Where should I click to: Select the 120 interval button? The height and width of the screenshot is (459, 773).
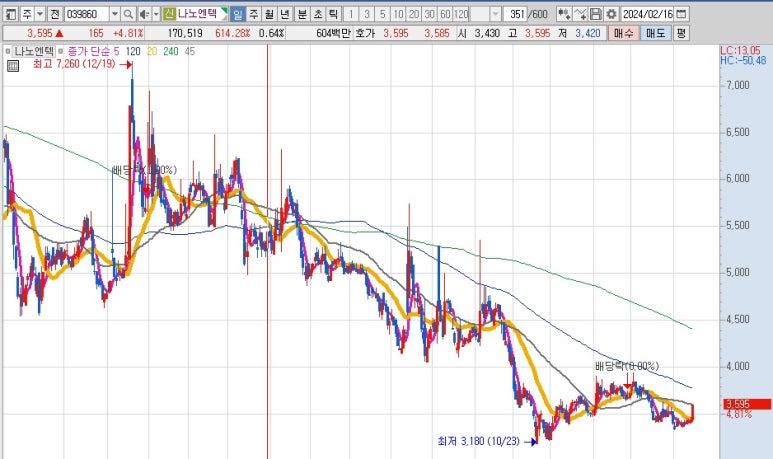461,14
